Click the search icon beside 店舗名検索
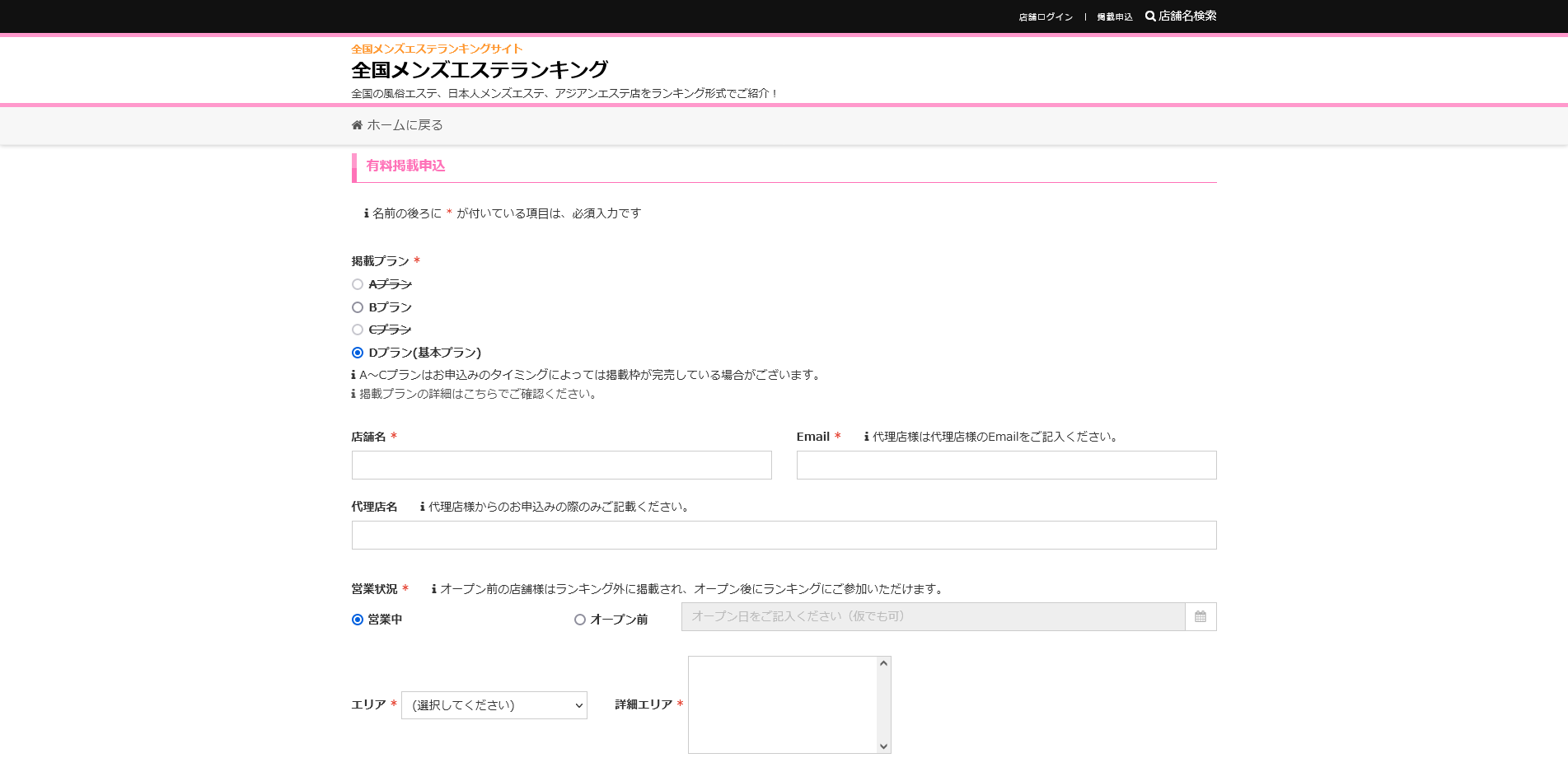 pos(1150,16)
